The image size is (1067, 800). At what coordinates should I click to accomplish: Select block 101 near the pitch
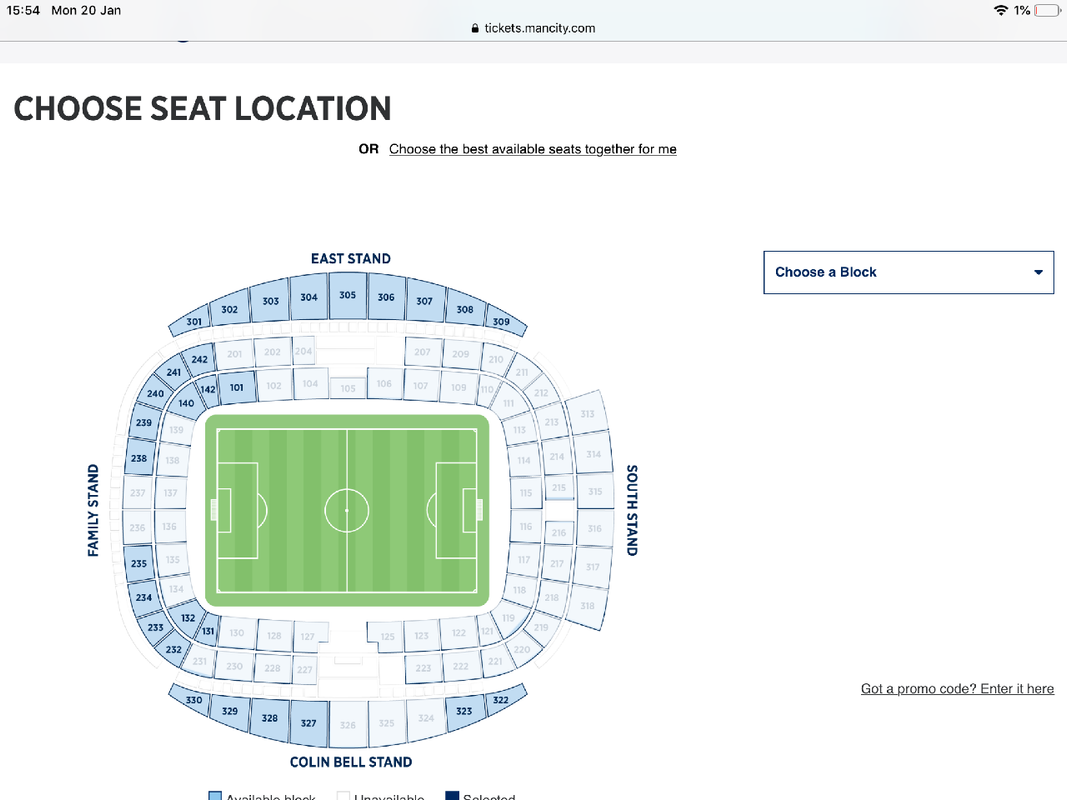click(x=236, y=388)
